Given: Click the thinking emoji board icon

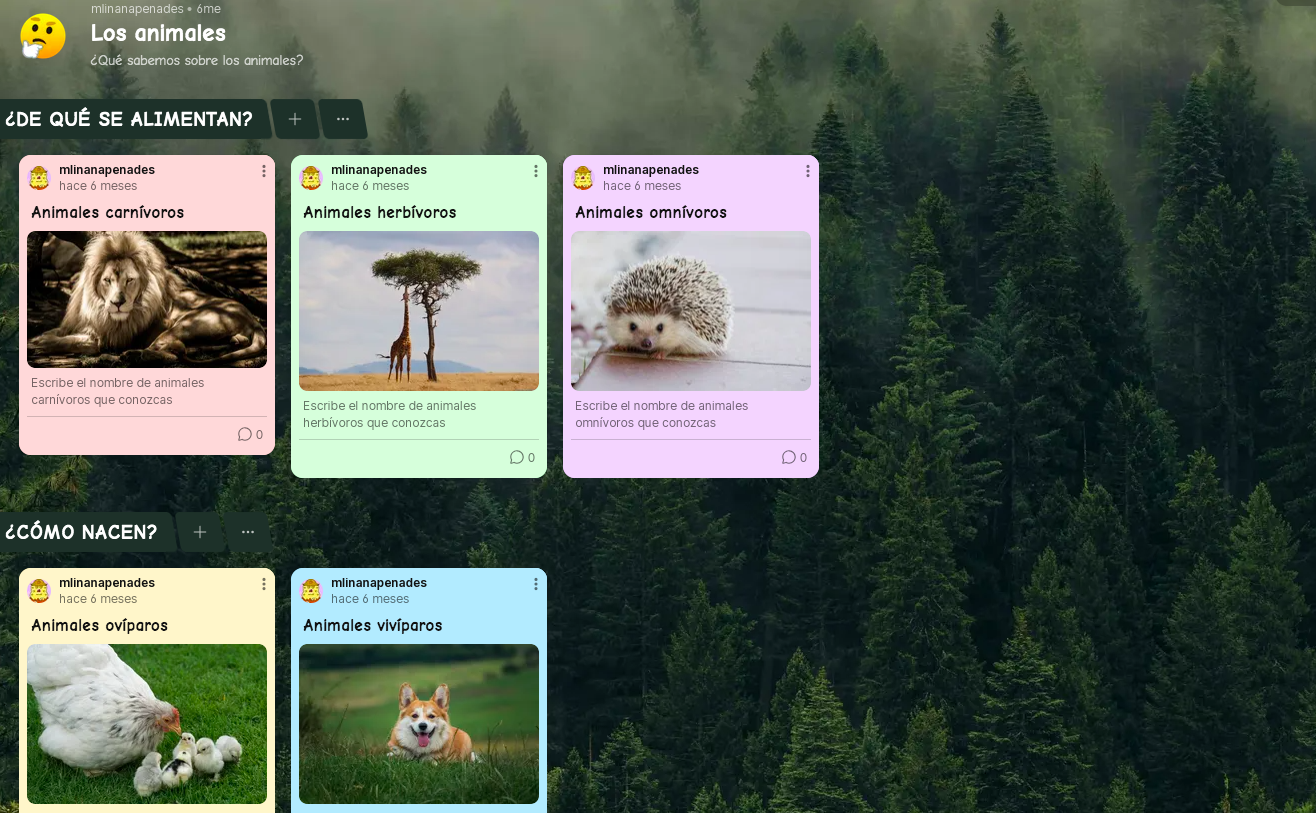Looking at the screenshot, I should point(43,36).
